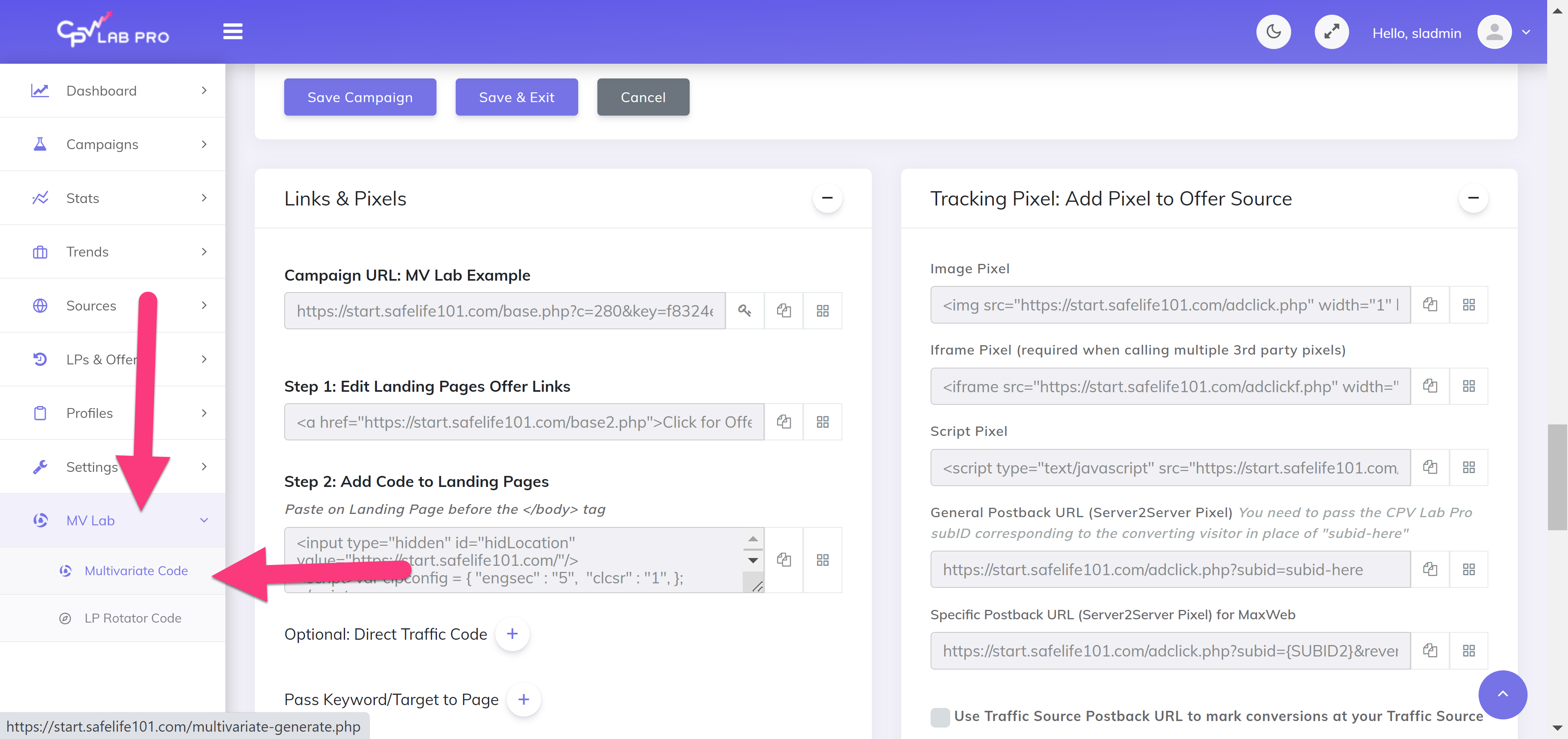Open the hamburger sidebar menu
The height and width of the screenshot is (739, 1568).
232,31
